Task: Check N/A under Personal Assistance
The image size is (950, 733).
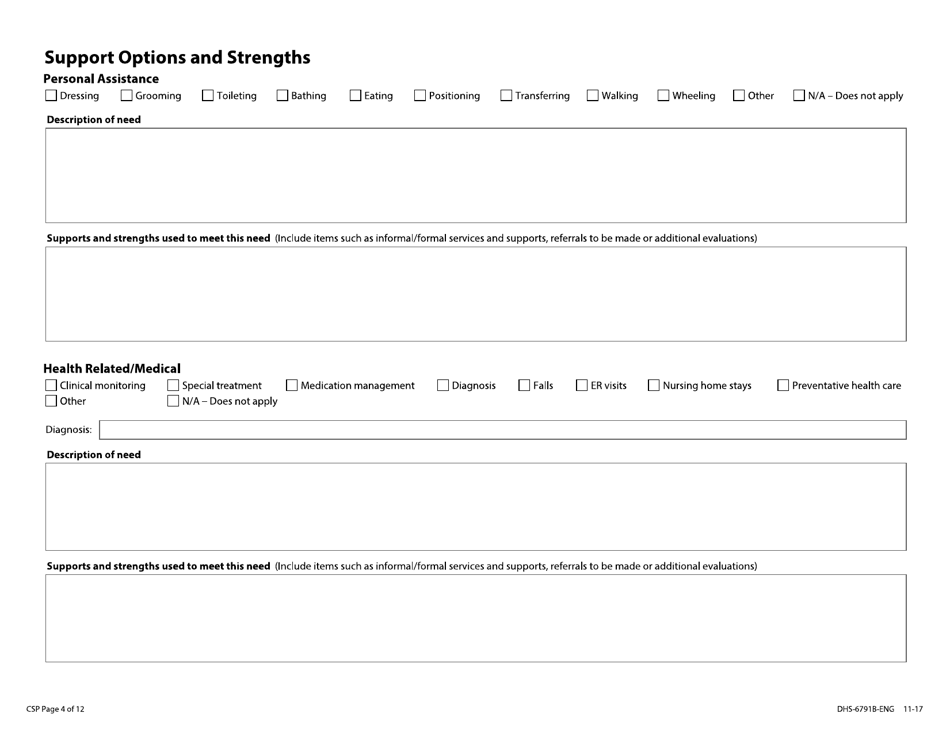Action: [x=798, y=95]
